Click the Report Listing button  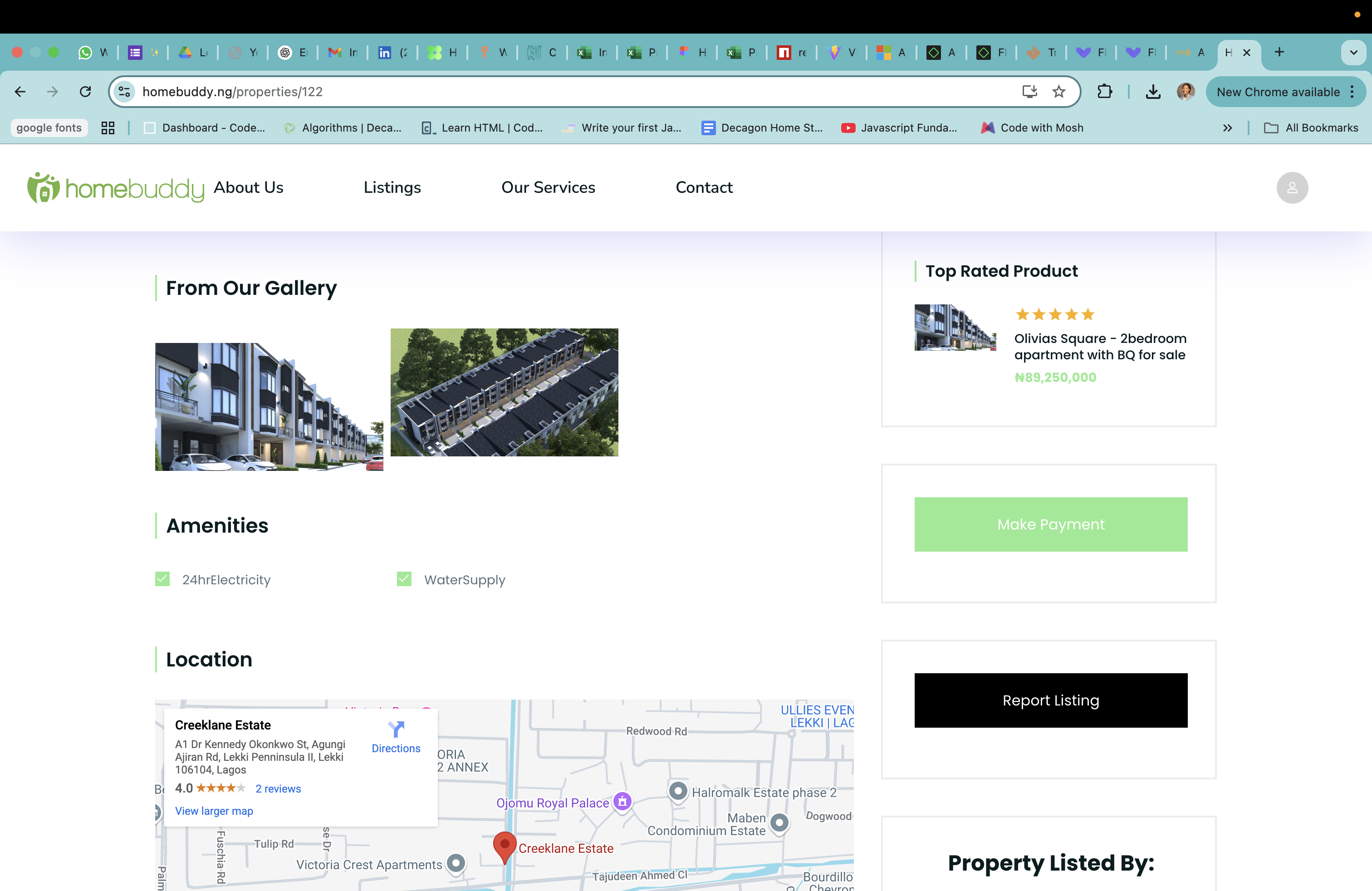(x=1050, y=700)
